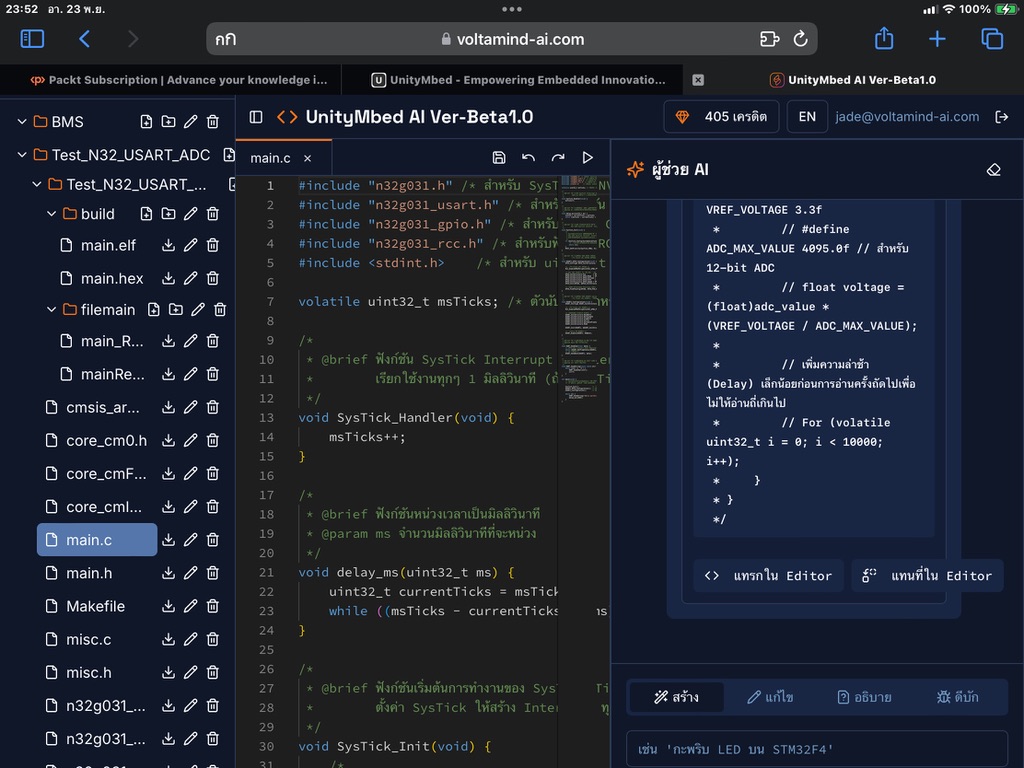Undo the last edit in the editor
Image resolution: width=1024 pixels, height=768 pixels.
(x=529, y=157)
